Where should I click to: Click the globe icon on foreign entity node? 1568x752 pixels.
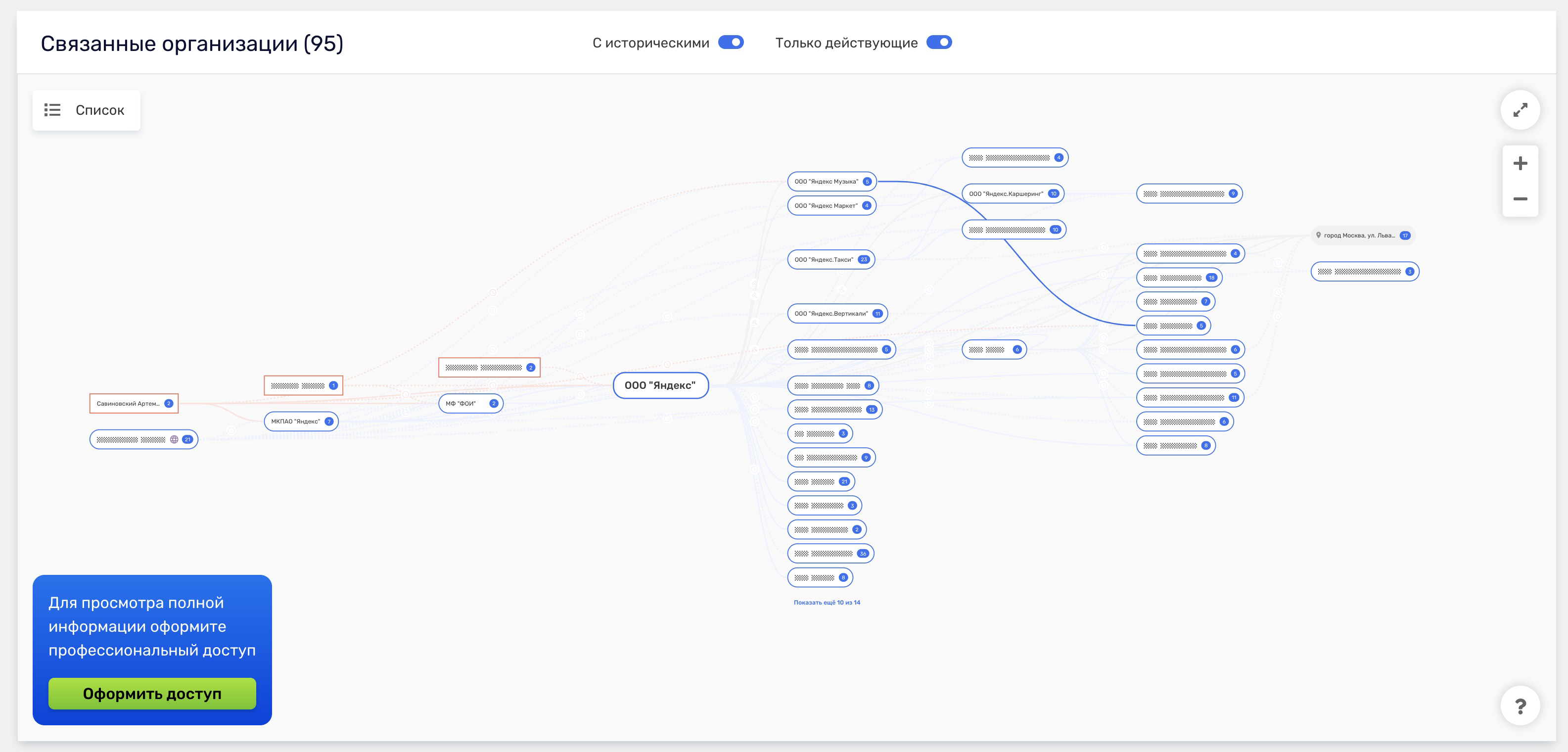[x=174, y=440]
